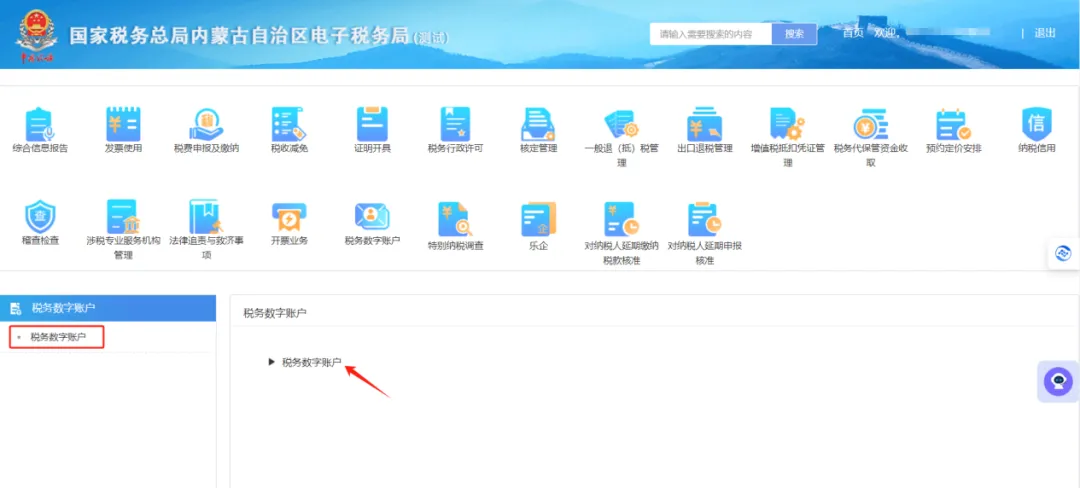This screenshot has width=1080, height=488.
Task: Select 税务数字账户 item in the left sidebar
Action: click(x=56, y=337)
